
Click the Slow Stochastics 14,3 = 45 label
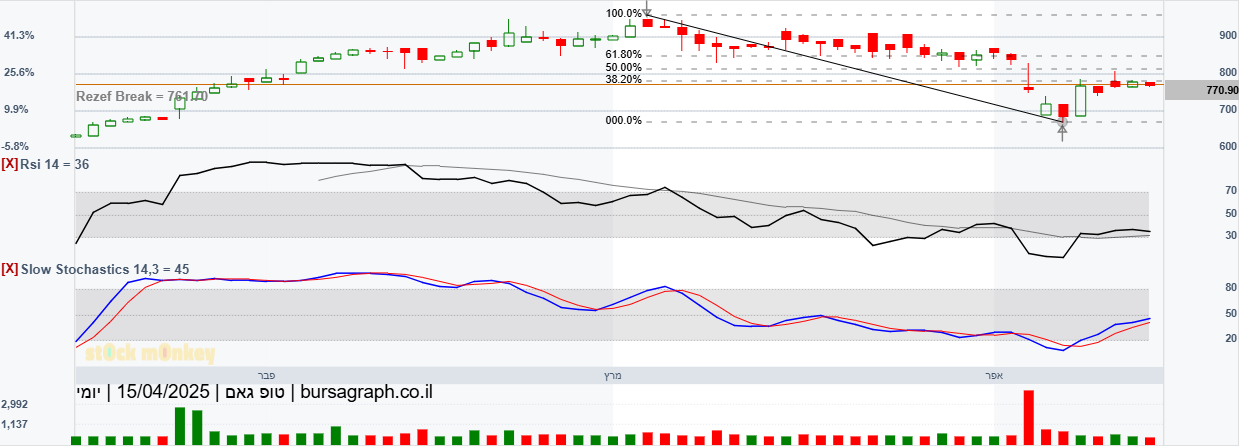[105, 269]
